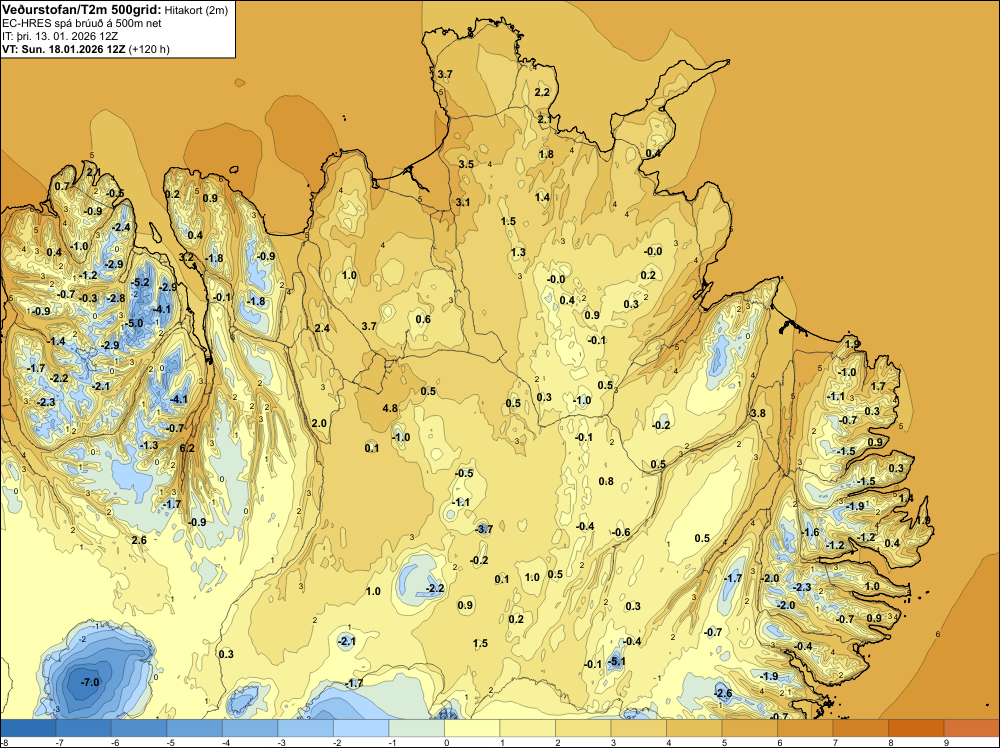Select the "-1.4" temperature value
The image size is (1000, 748).
tap(56, 341)
